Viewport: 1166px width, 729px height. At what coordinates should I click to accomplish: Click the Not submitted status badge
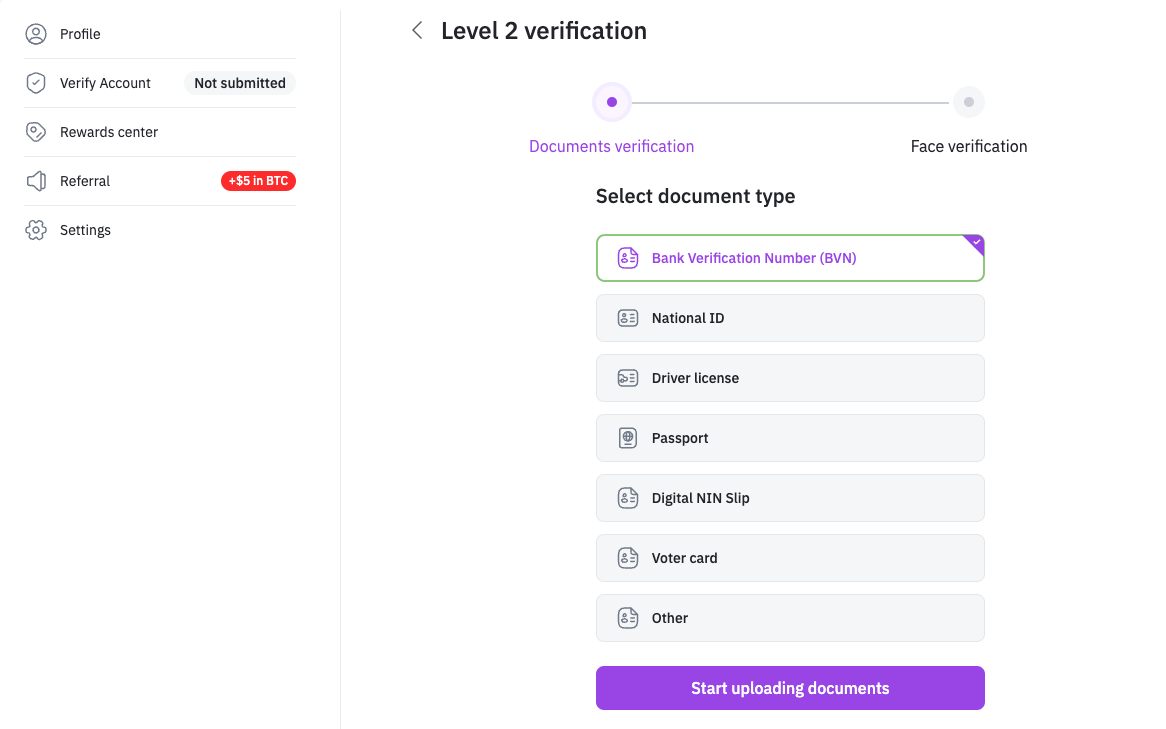tap(240, 83)
